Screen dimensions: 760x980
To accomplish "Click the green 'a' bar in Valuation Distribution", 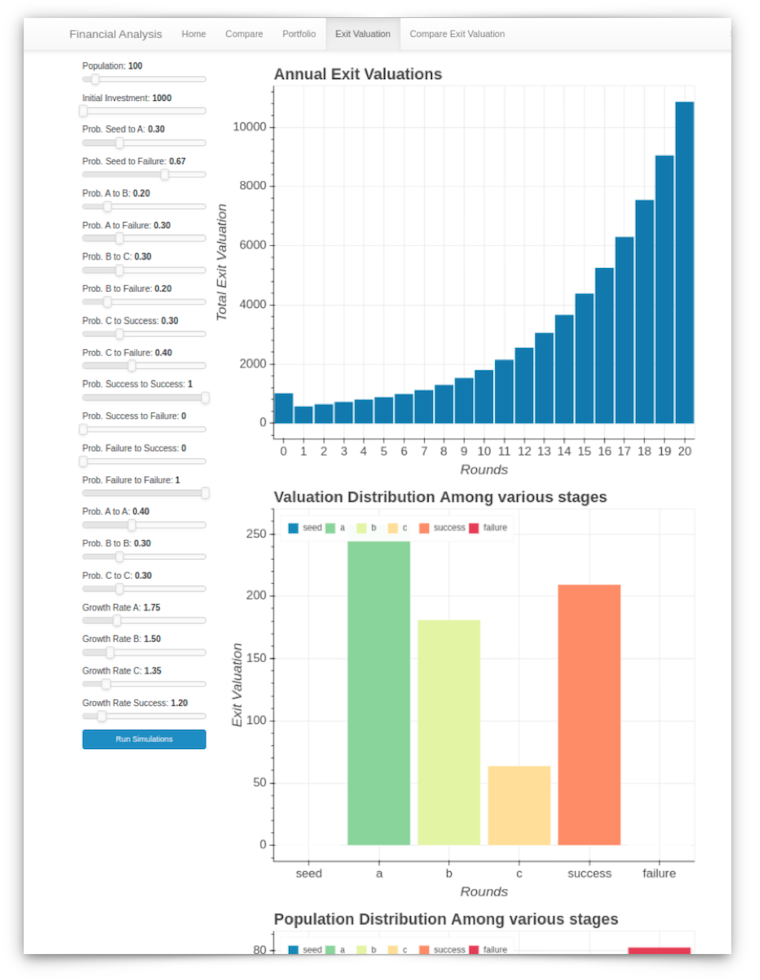I will pos(379,693).
